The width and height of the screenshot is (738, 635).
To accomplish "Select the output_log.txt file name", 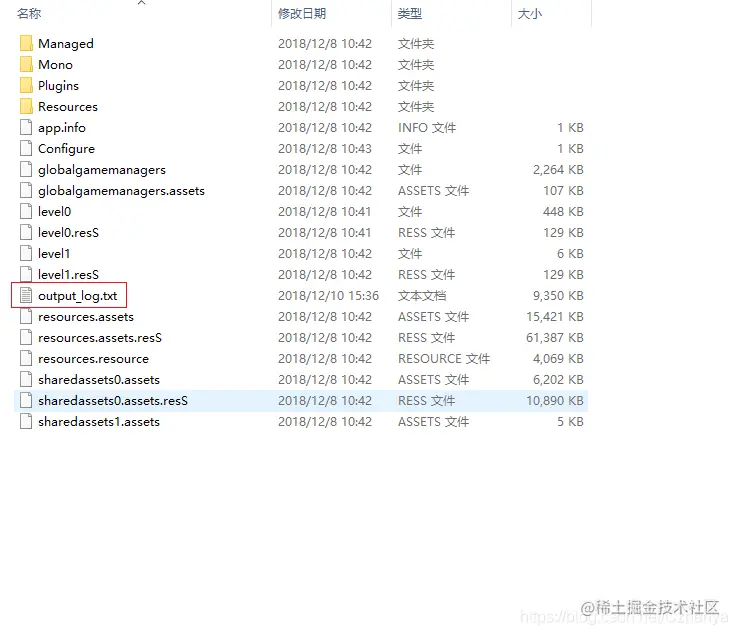I will tap(78, 296).
